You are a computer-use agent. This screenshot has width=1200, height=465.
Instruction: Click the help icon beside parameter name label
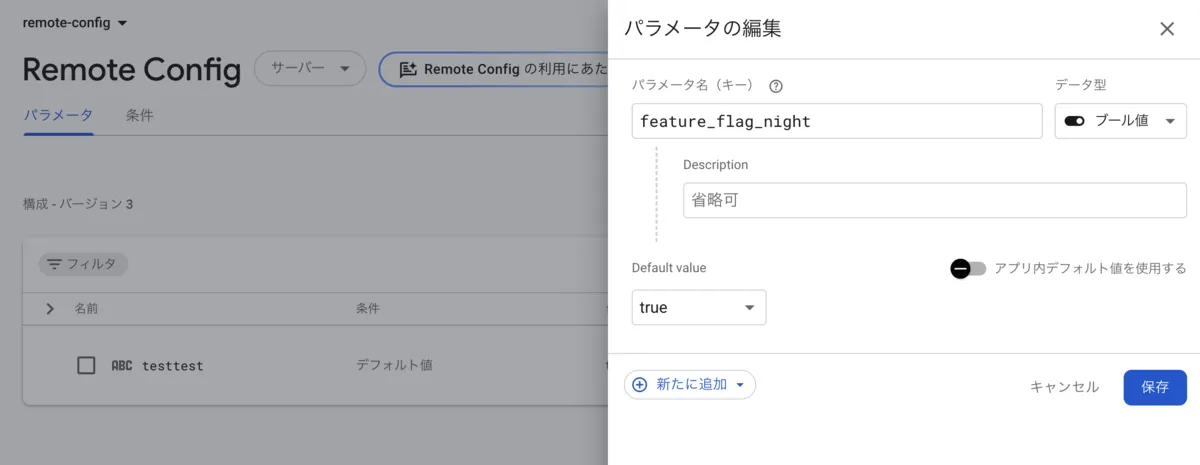point(775,86)
